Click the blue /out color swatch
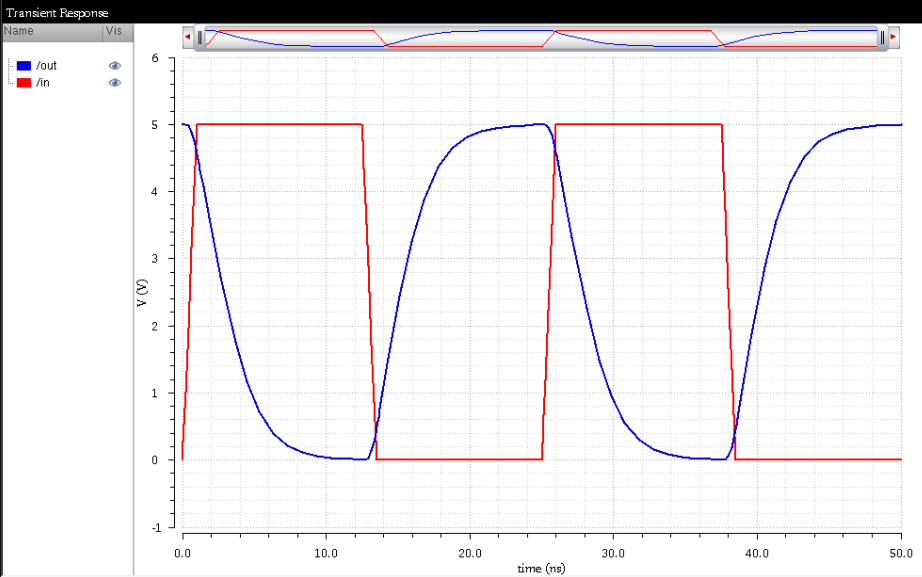 point(24,65)
